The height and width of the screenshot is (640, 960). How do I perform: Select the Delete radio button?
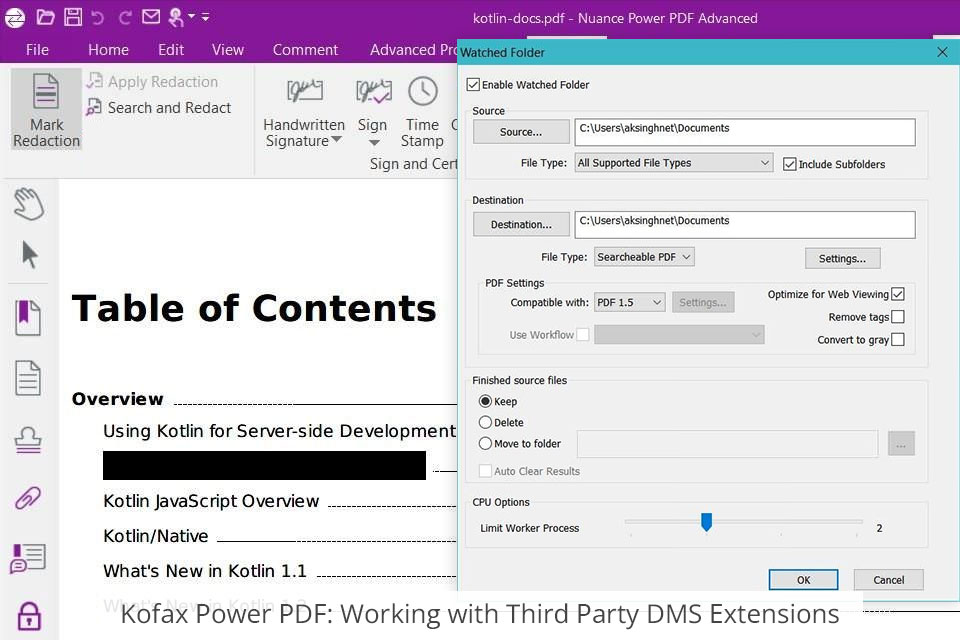coord(486,422)
